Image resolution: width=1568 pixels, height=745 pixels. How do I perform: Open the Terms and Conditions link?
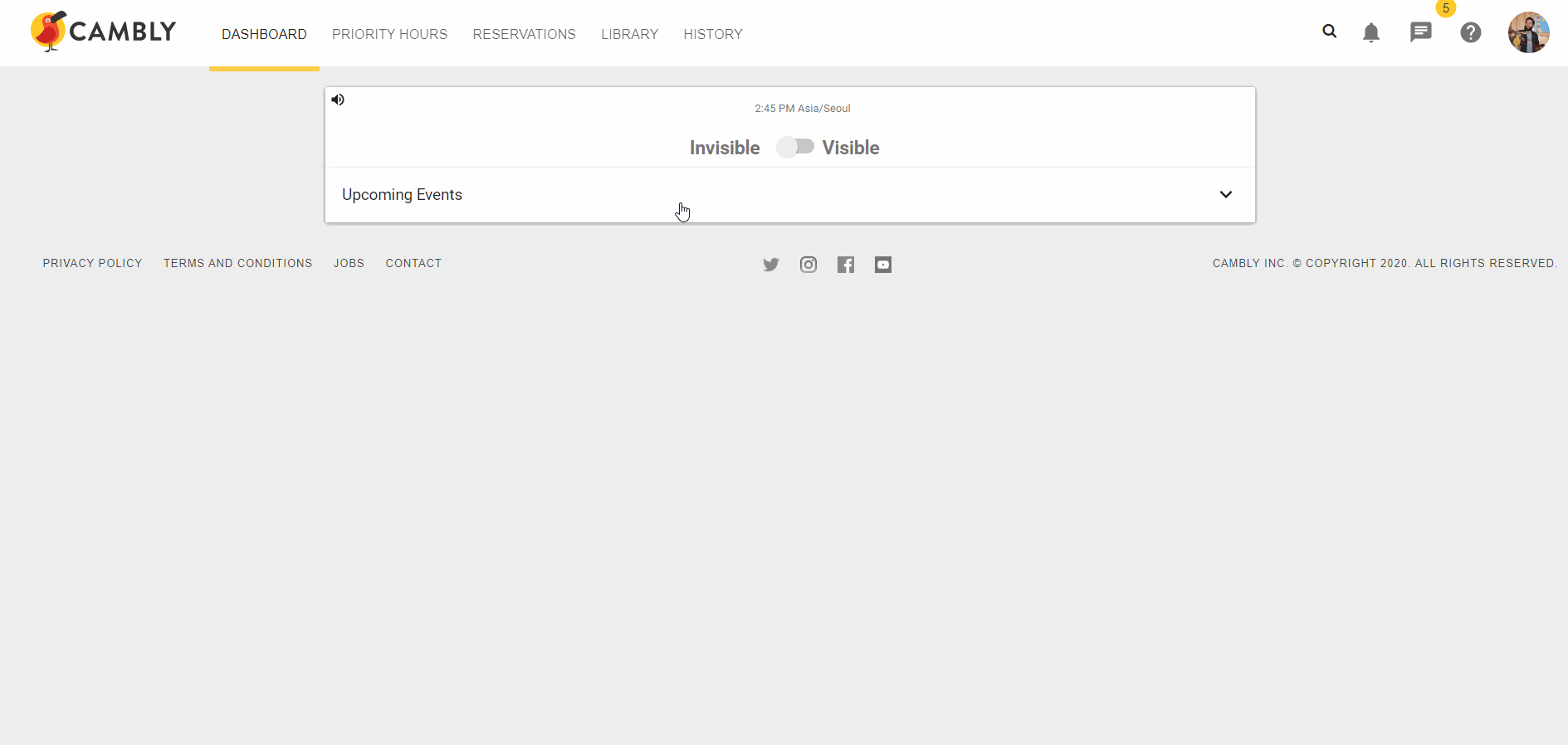pos(238,263)
